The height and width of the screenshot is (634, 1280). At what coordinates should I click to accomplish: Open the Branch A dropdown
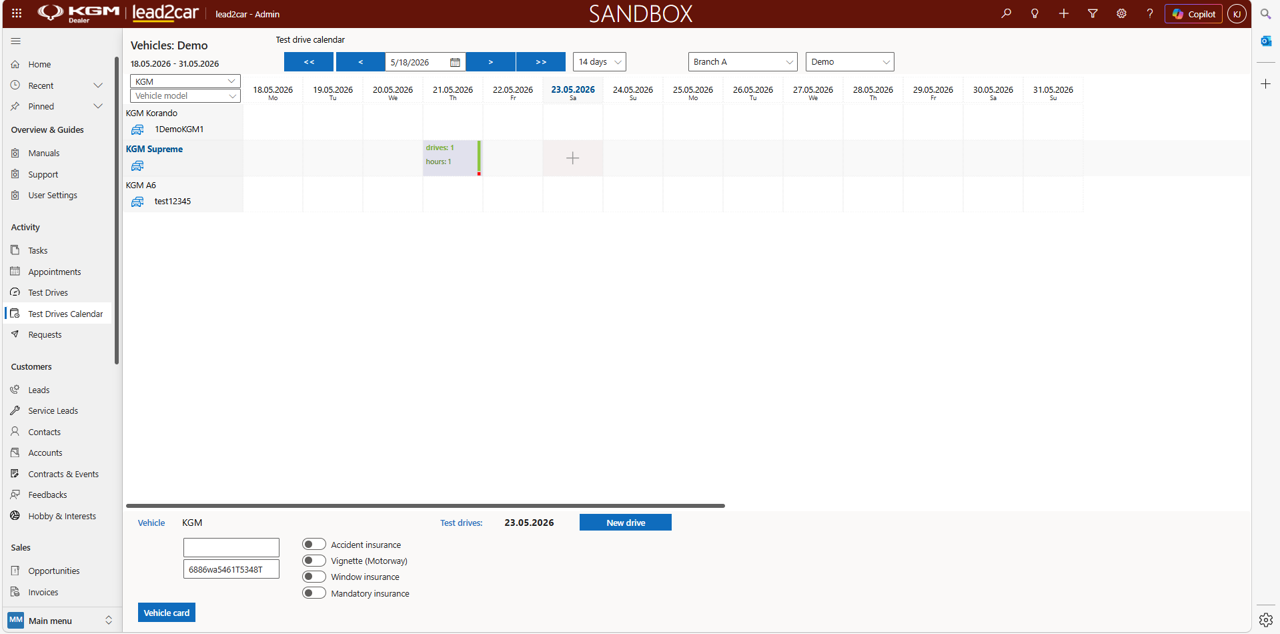(x=742, y=62)
